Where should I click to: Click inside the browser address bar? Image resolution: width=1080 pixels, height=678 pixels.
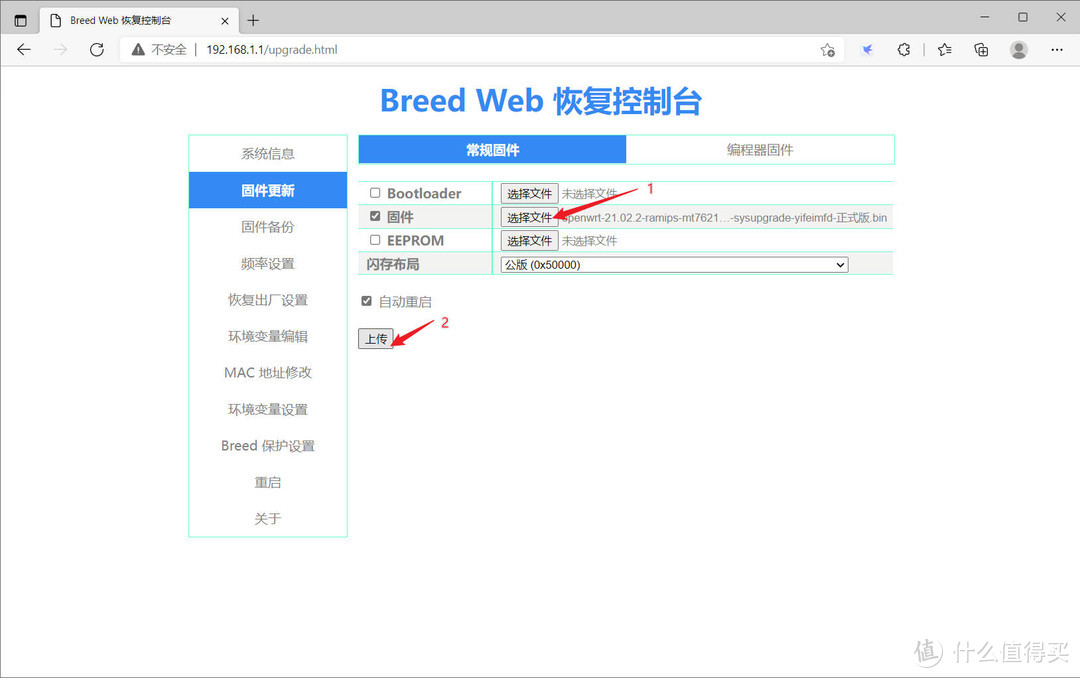[x=400, y=49]
